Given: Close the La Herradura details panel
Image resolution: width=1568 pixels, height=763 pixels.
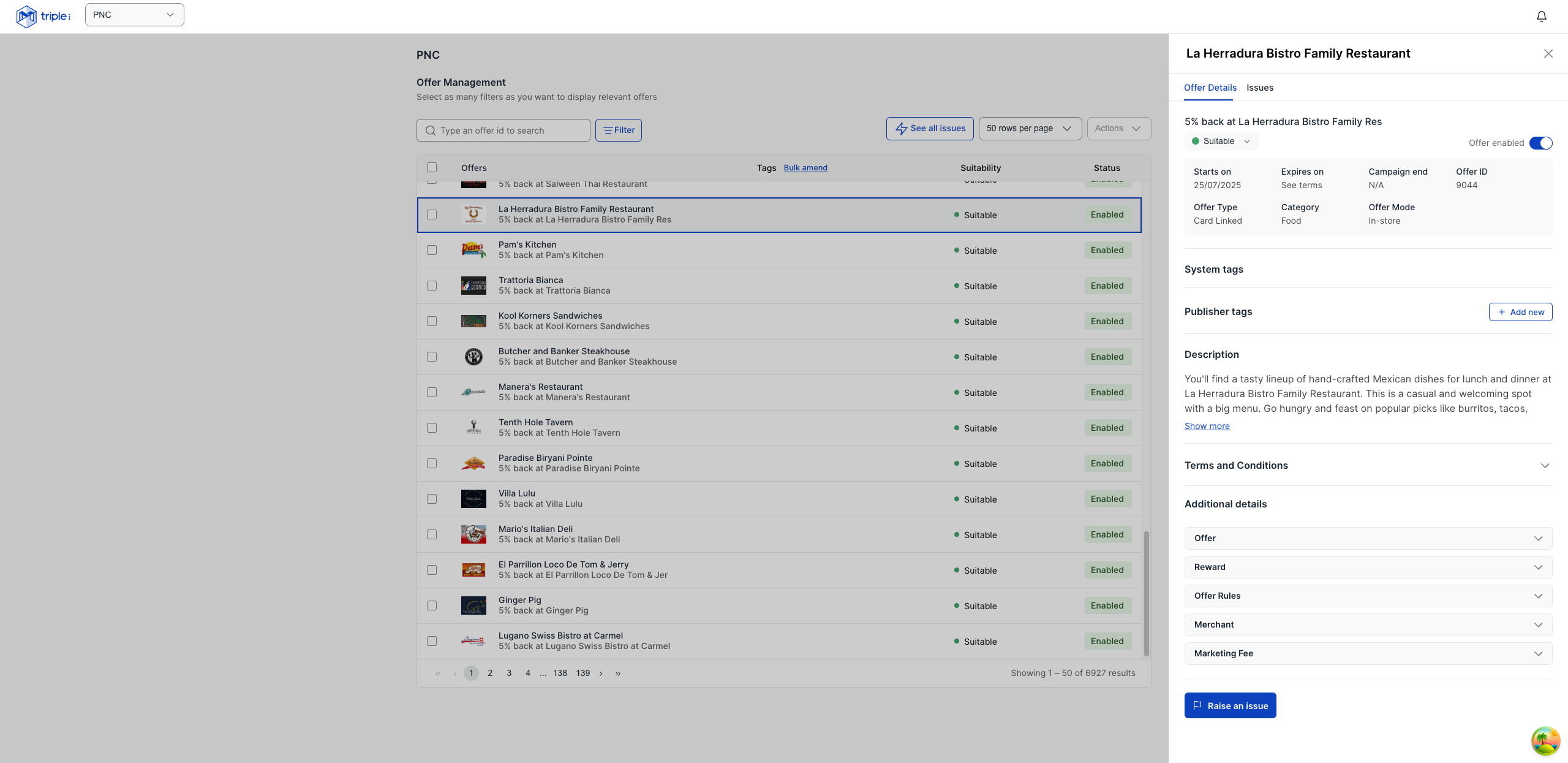Looking at the screenshot, I should point(1548,54).
